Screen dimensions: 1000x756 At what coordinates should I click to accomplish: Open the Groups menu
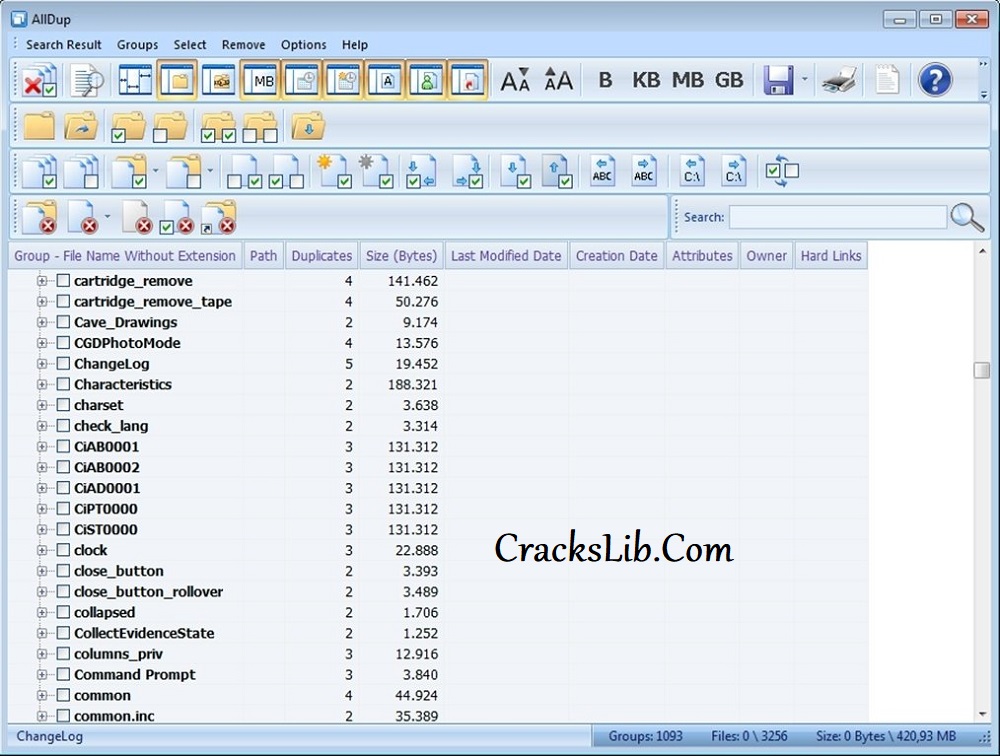click(x=137, y=45)
